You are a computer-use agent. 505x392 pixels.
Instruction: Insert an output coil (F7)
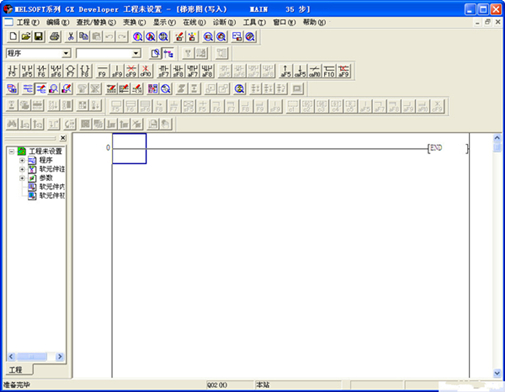point(70,71)
